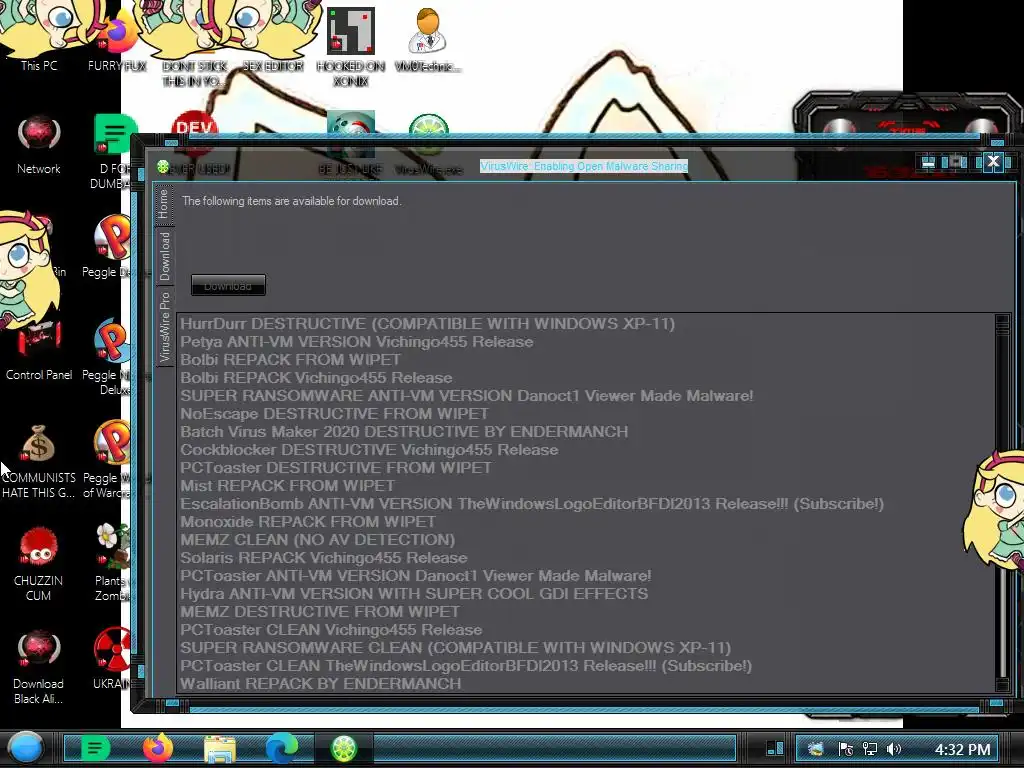Switch to the Home vertical tab
The height and width of the screenshot is (768, 1024).
[163, 204]
